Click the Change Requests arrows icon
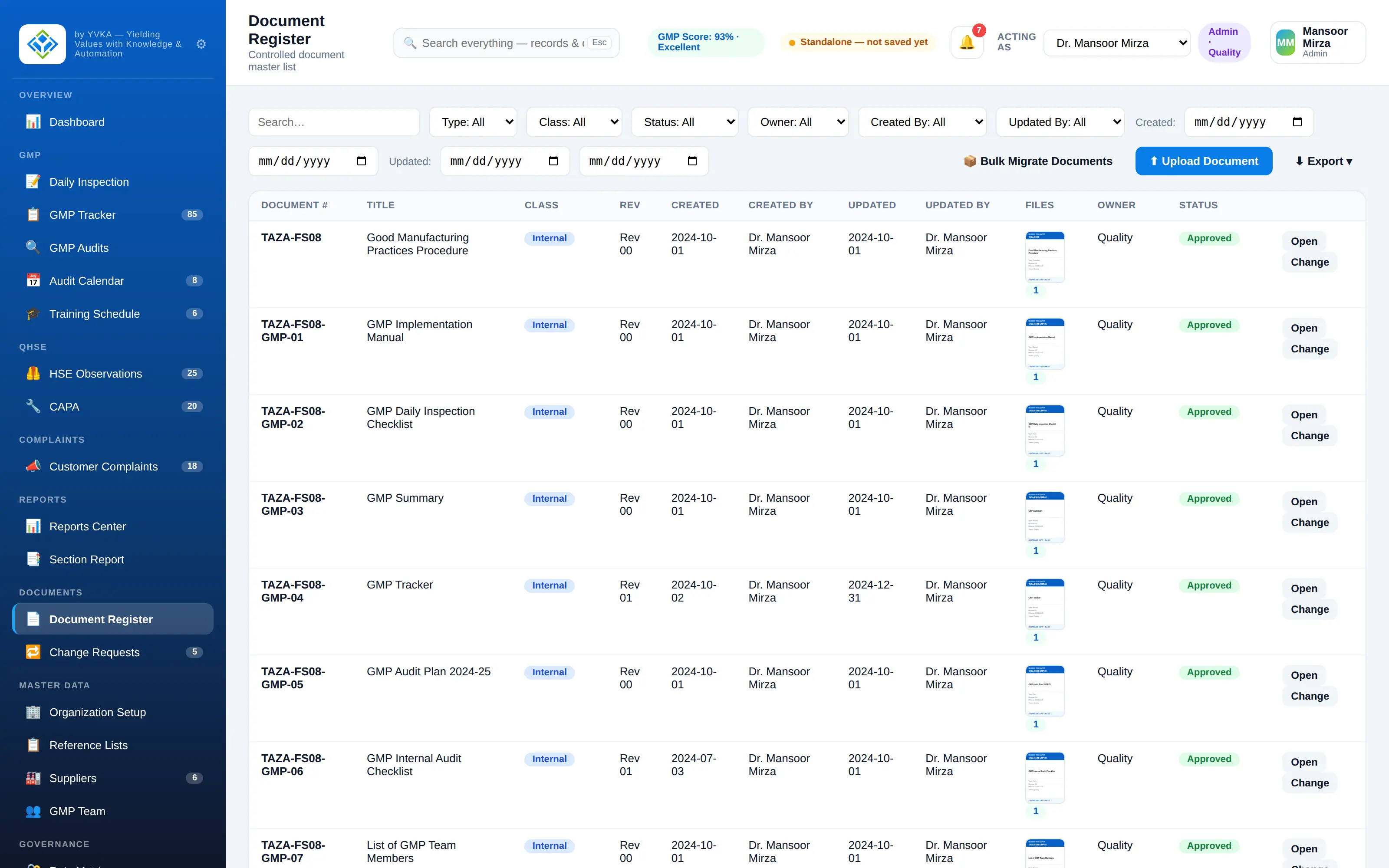This screenshot has width=1389, height=868. [33, 651]
